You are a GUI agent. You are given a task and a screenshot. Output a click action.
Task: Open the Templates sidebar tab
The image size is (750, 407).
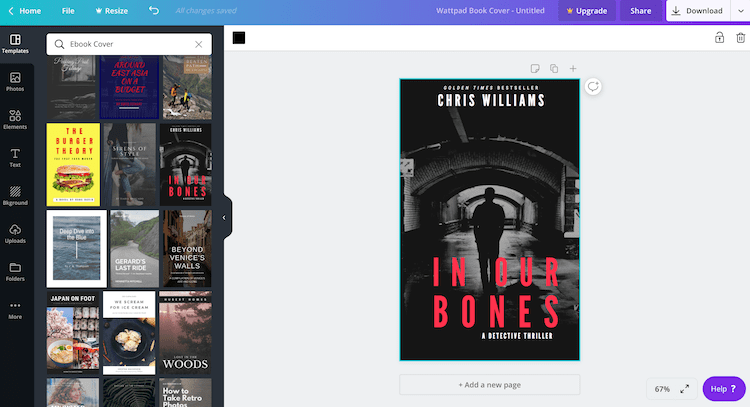(x=15, y=44)
